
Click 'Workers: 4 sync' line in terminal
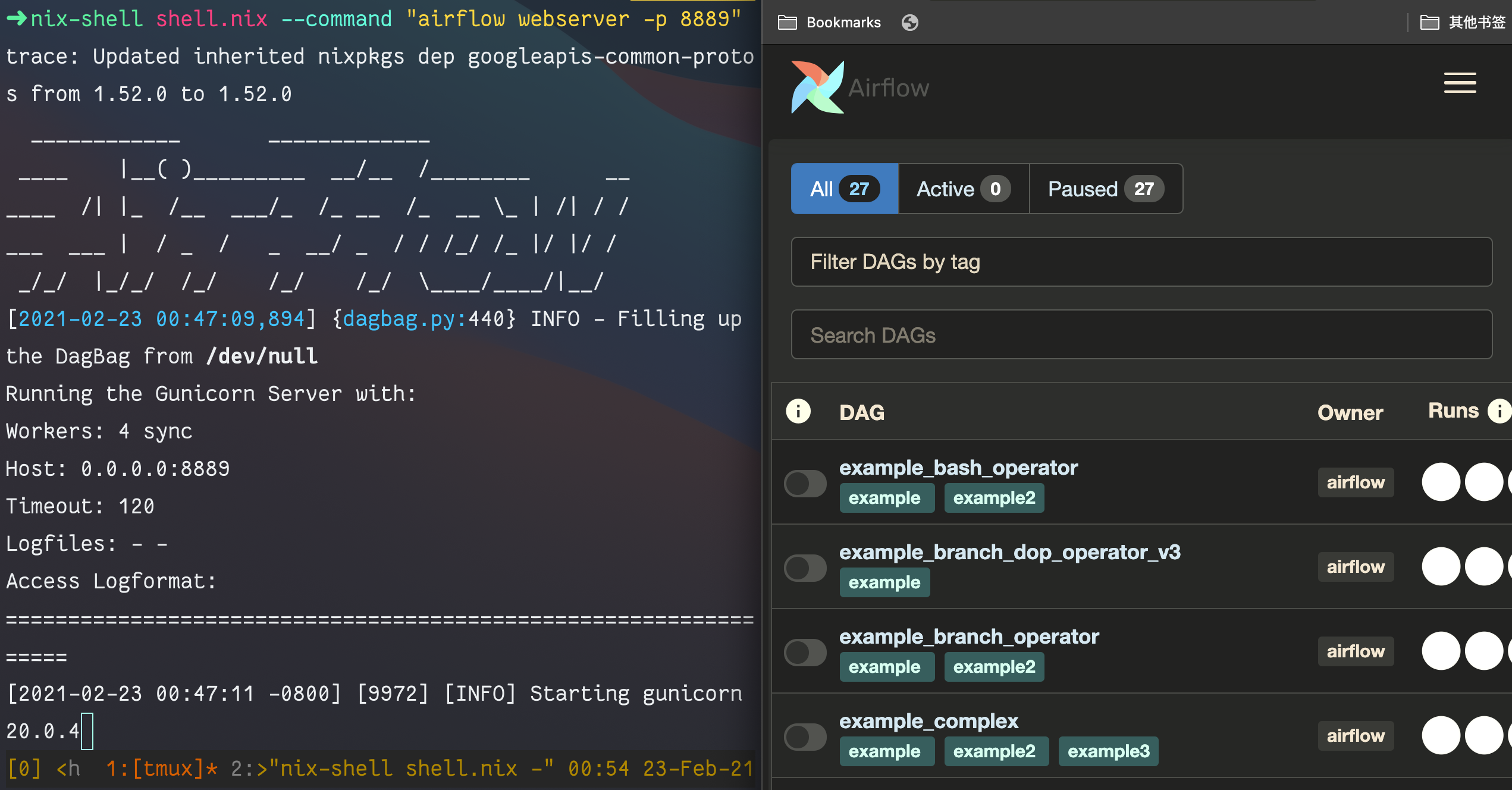click(99, 431)
